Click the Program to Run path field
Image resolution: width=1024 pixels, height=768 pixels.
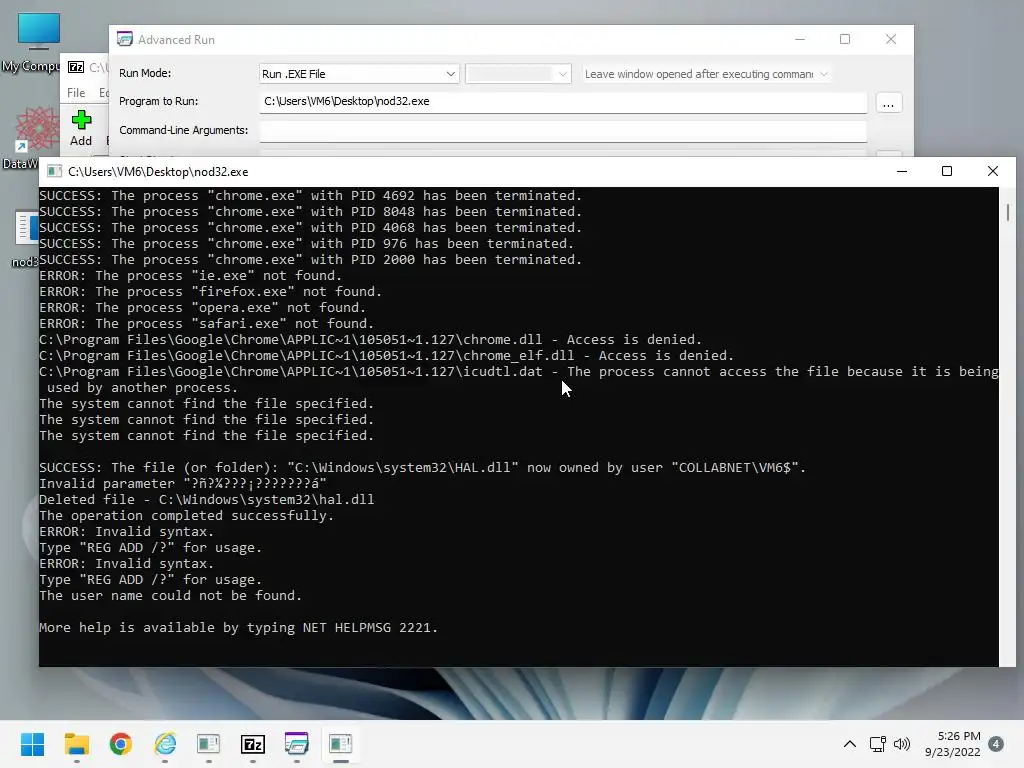coord(563,101)
